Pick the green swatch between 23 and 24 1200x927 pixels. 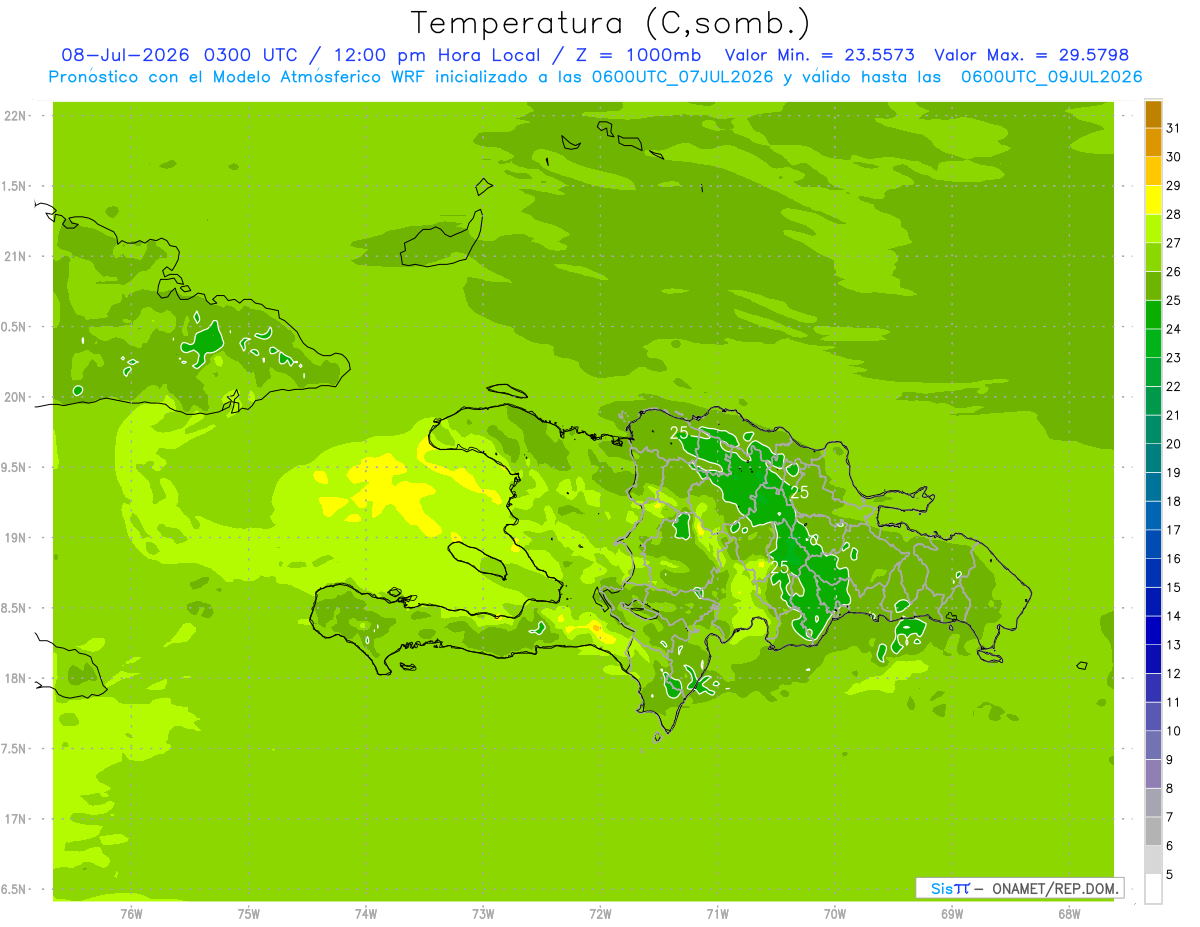(1153, 343)
